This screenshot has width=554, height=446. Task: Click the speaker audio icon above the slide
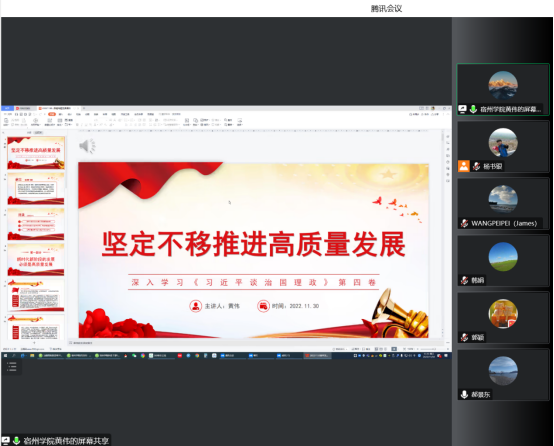click(87, 146)
